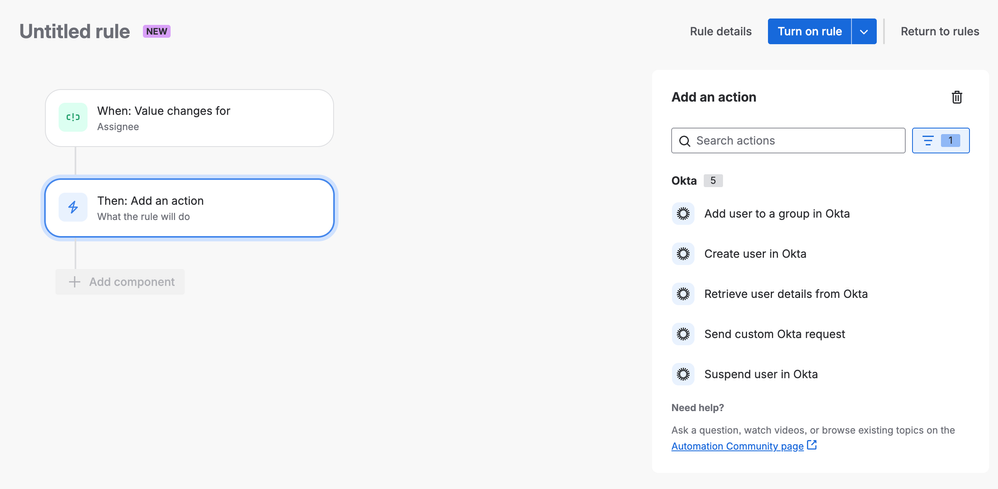Choose Suspend user in Okta action
The height and width of the screenshot is (489, 998).
tap(760, 374)
